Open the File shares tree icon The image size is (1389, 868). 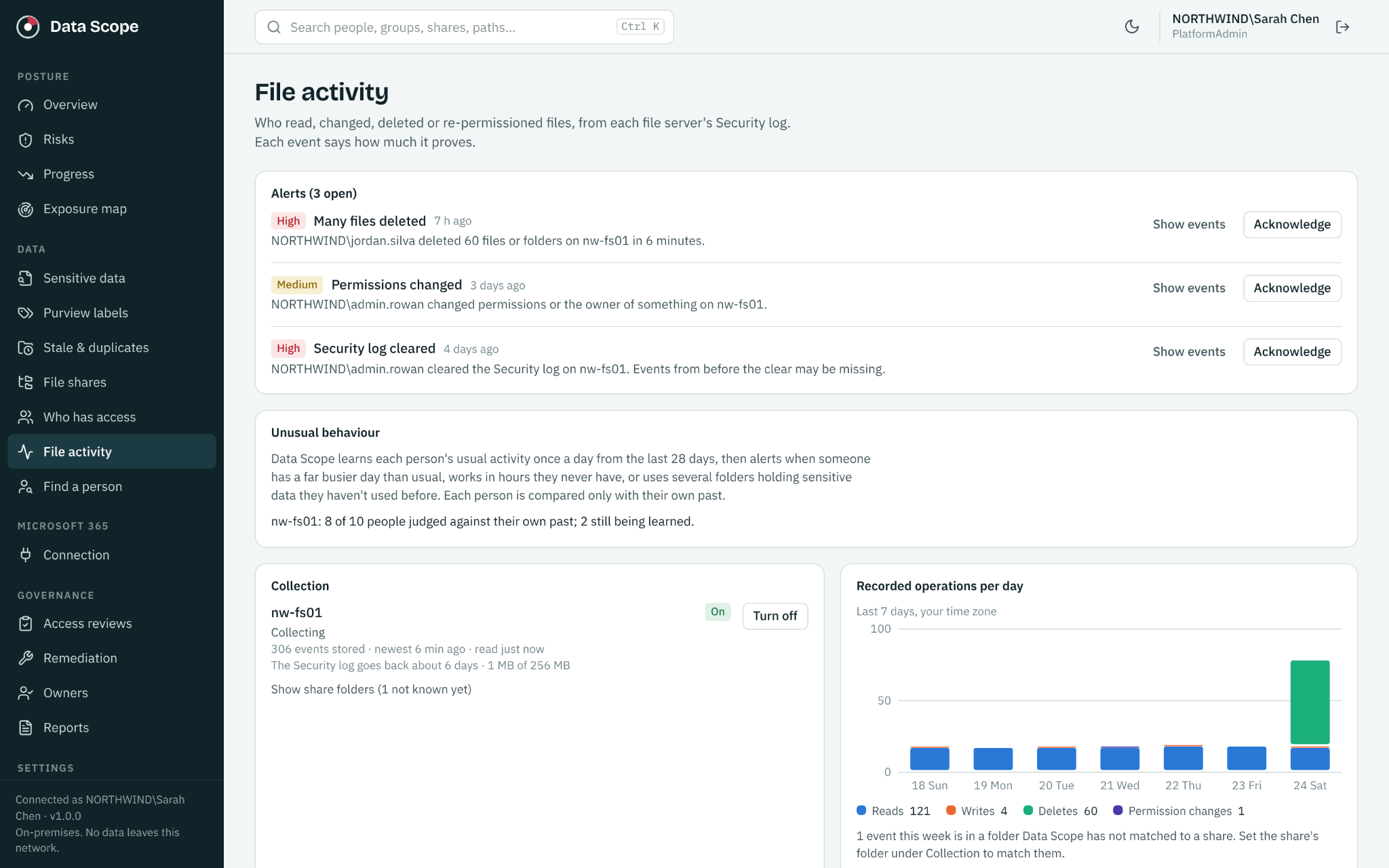(26, 382)
